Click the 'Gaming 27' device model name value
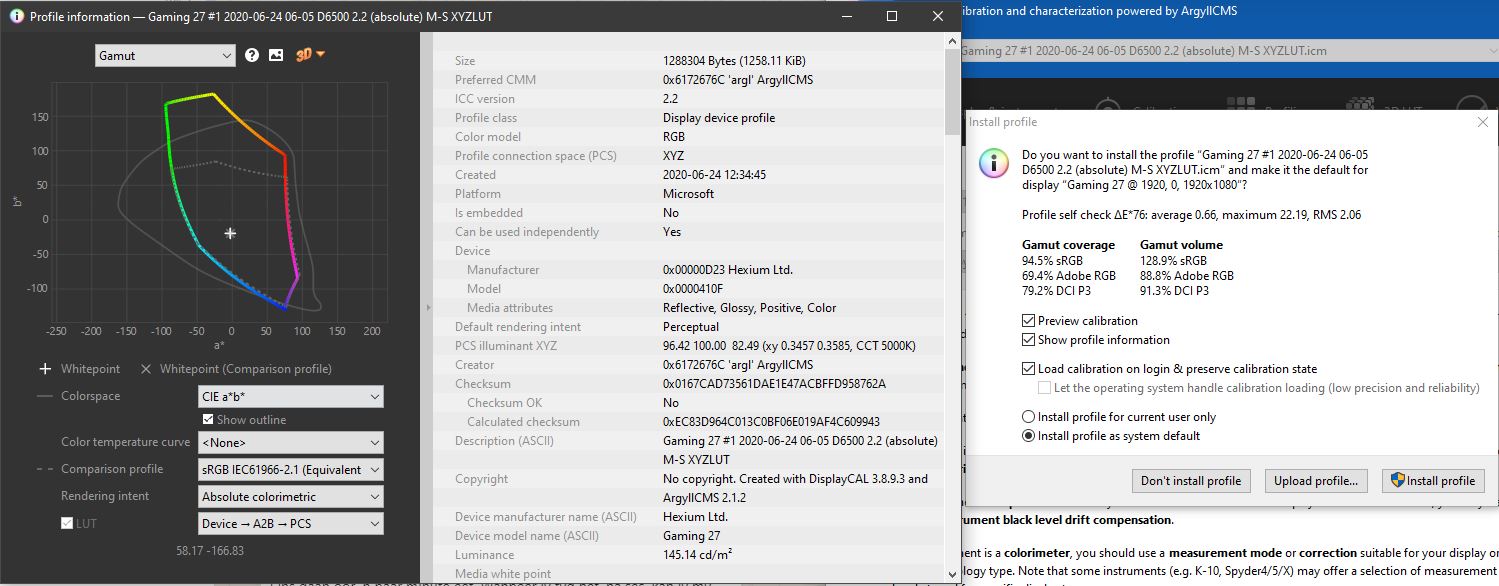Image resolution: width=1499 pixels, height=586 pixels. point(690,535)
